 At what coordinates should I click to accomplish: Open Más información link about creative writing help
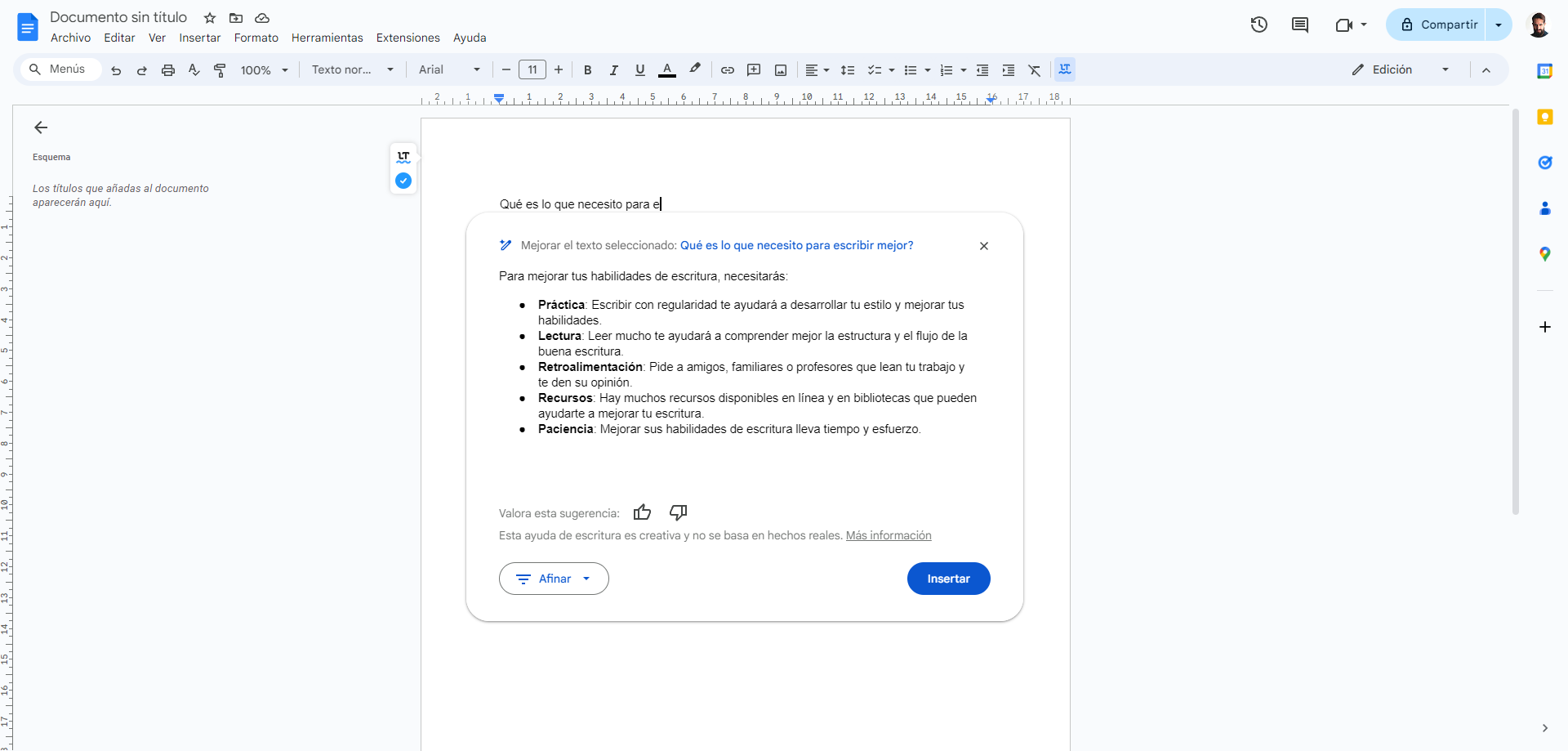(888, 535)
